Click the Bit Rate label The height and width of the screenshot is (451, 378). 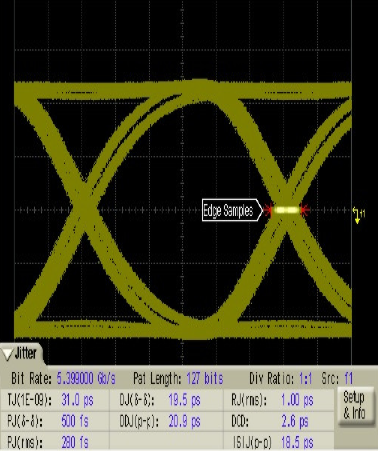click(x=31, y=378)
